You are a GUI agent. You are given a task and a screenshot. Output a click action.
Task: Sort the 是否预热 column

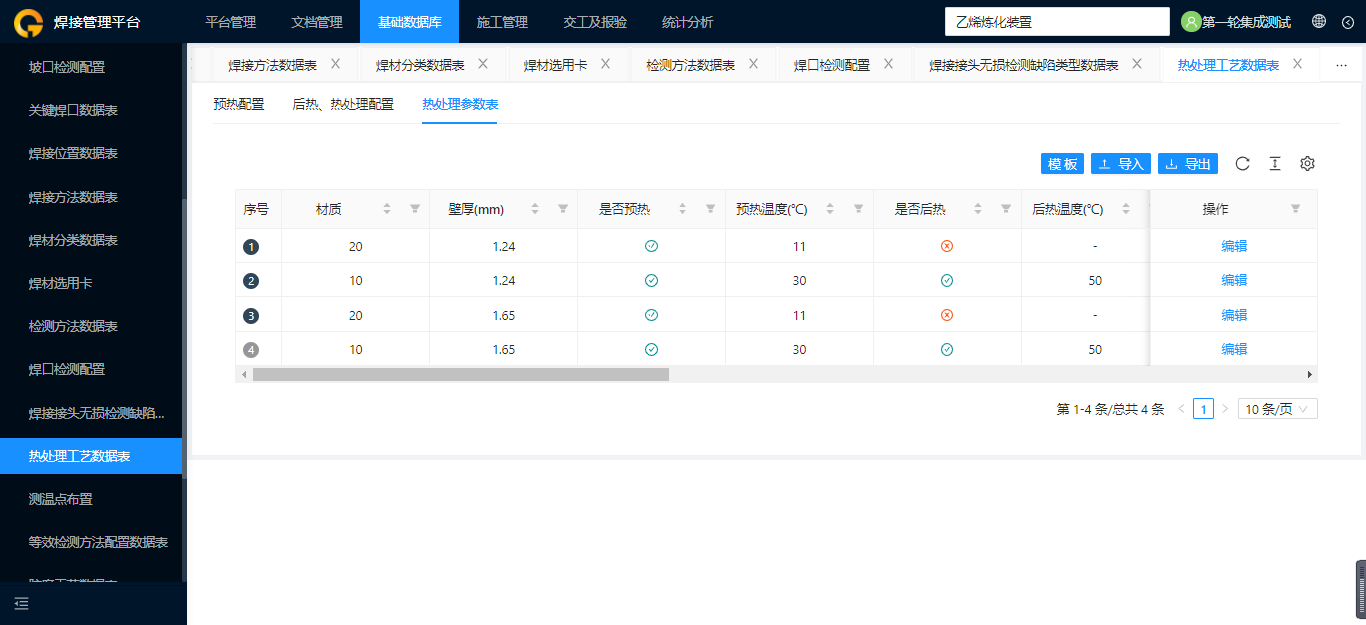coord(683,209)
